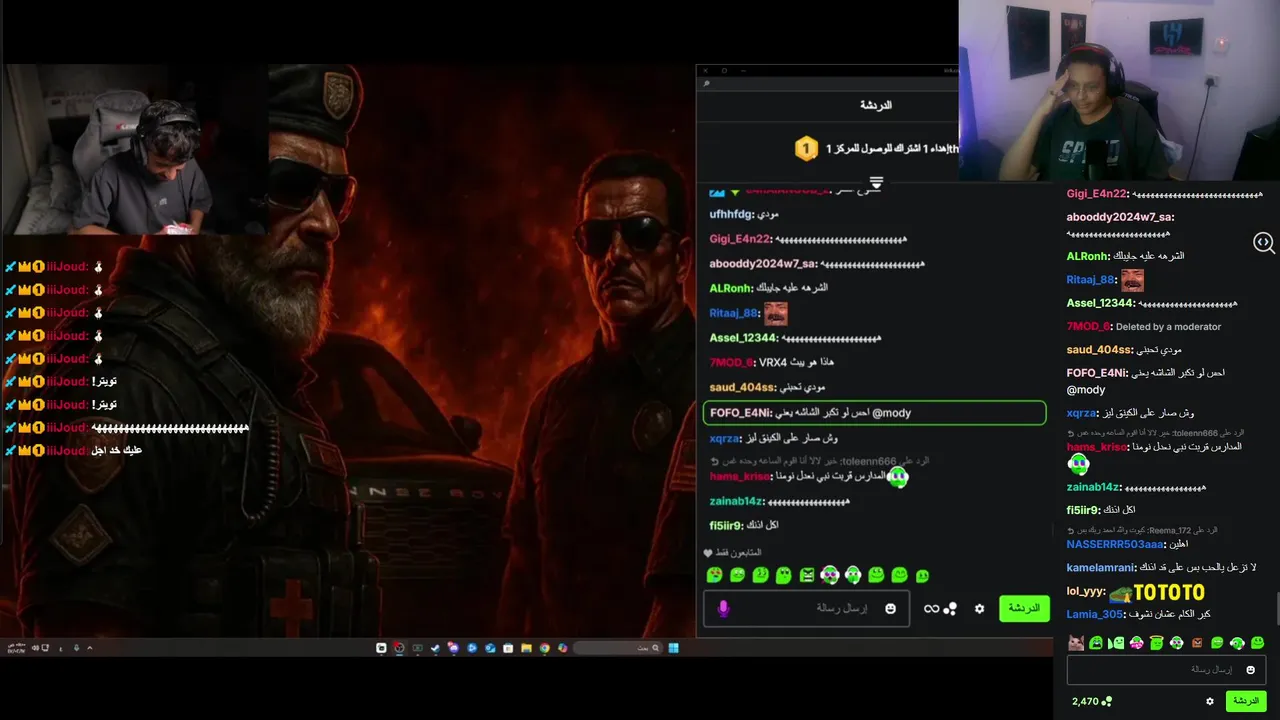Open emoji picker in popout chat message box
Screen dimensions: 1280x720
pyautogui.click(x=890, y=608)
